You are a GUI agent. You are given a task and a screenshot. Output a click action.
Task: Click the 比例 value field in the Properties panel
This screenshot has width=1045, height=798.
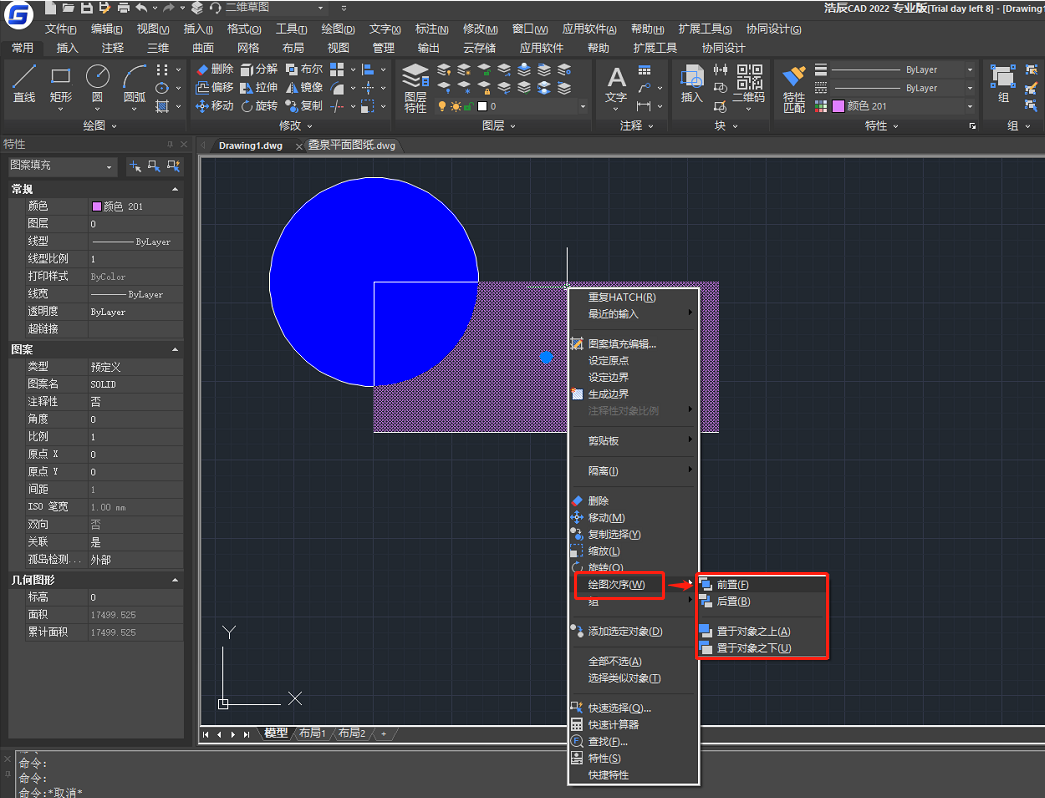click(x=135, y=437)
